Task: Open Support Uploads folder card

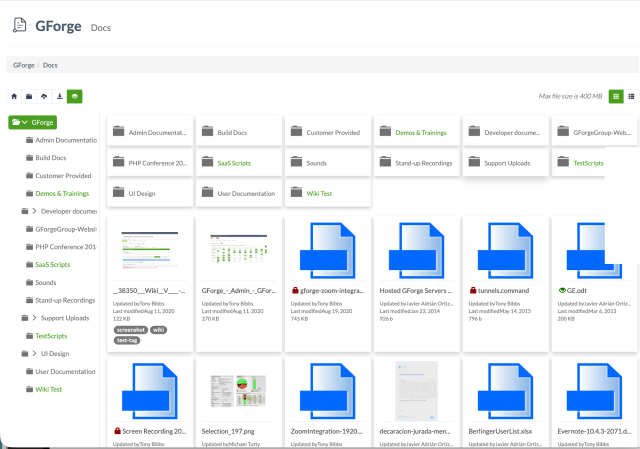Action: click(506, 162)
